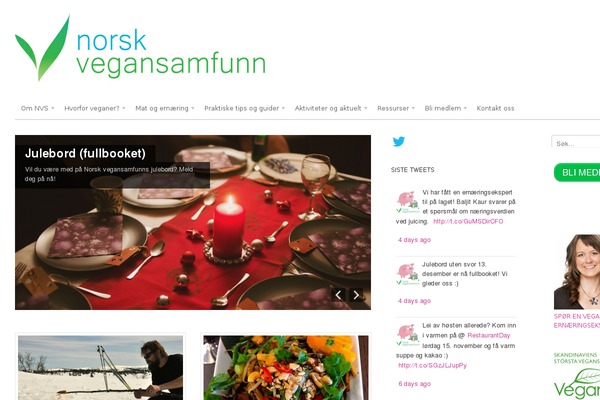Open the skiing man article thumbnail
The image size is (600, 400).
coord(100,368)
